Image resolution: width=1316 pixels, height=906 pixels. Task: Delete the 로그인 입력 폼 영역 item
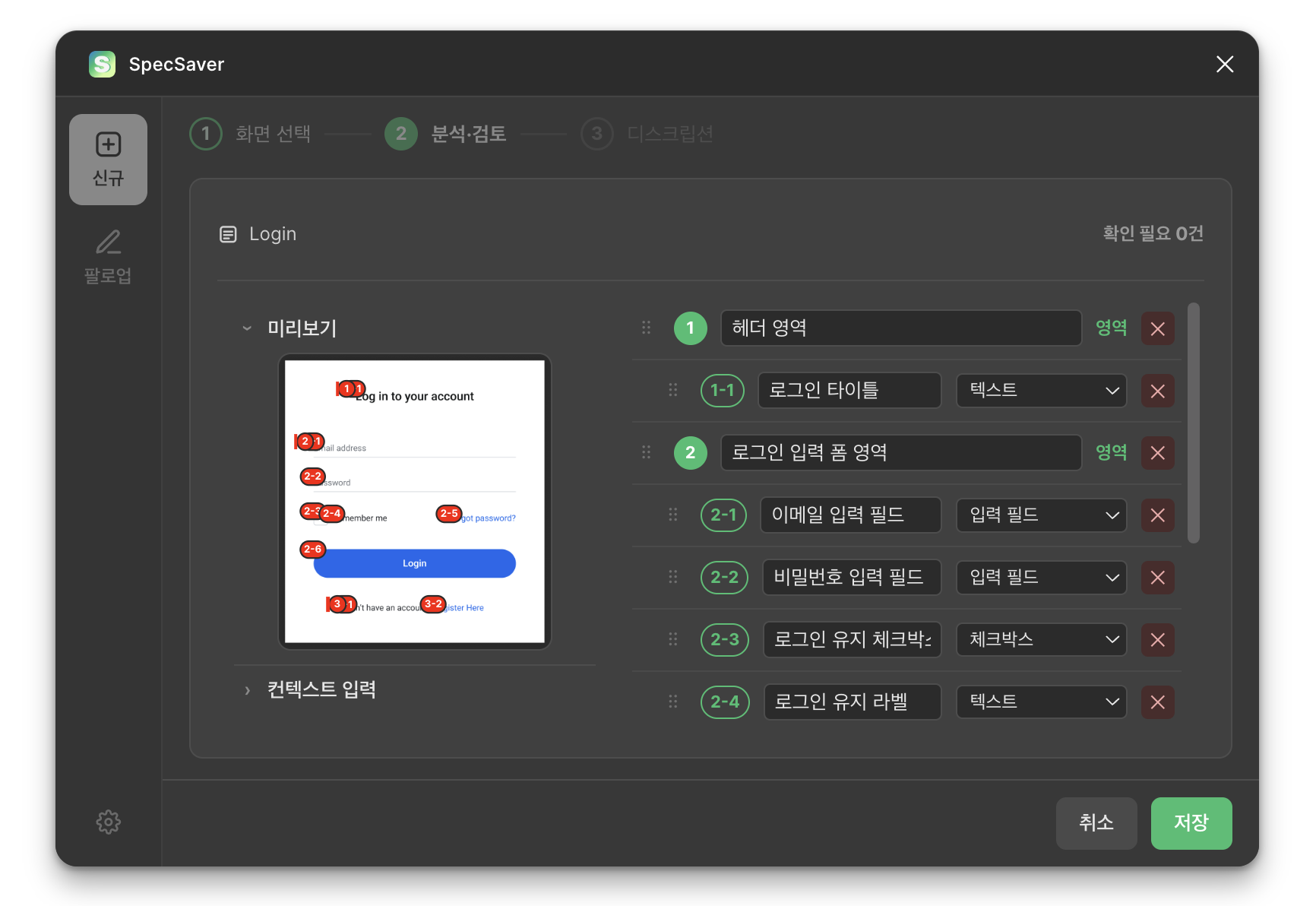[1158, 453]
